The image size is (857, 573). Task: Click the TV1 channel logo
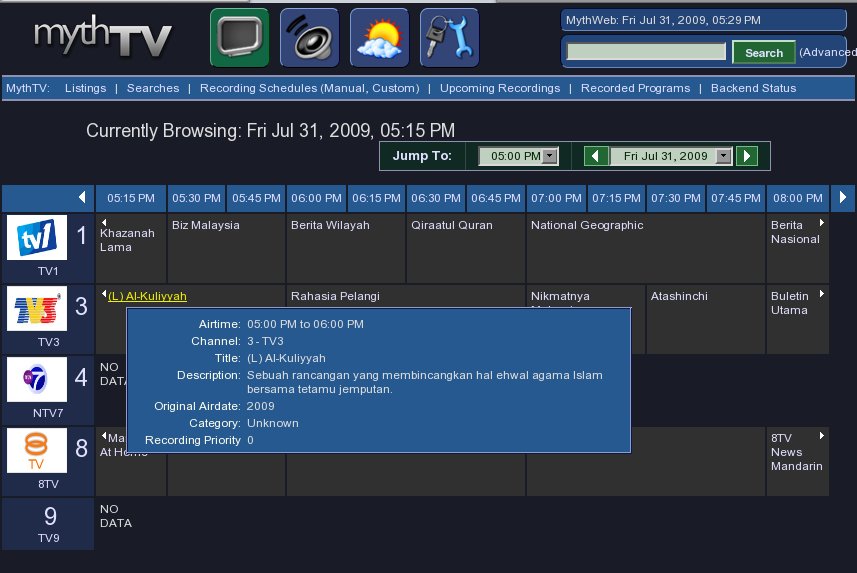point(37,238)
